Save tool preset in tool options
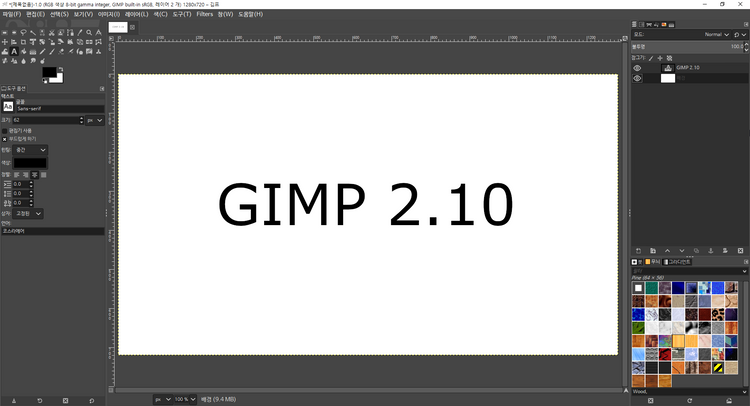Viewport: 750px width, 406px height. (x=14, y=401)
